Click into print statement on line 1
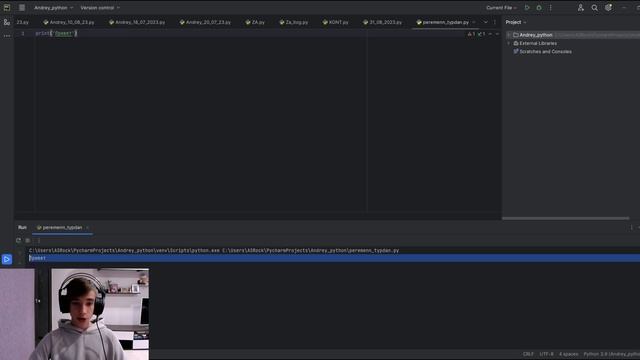This screenshot has height=360, width=640. [56, 33]
